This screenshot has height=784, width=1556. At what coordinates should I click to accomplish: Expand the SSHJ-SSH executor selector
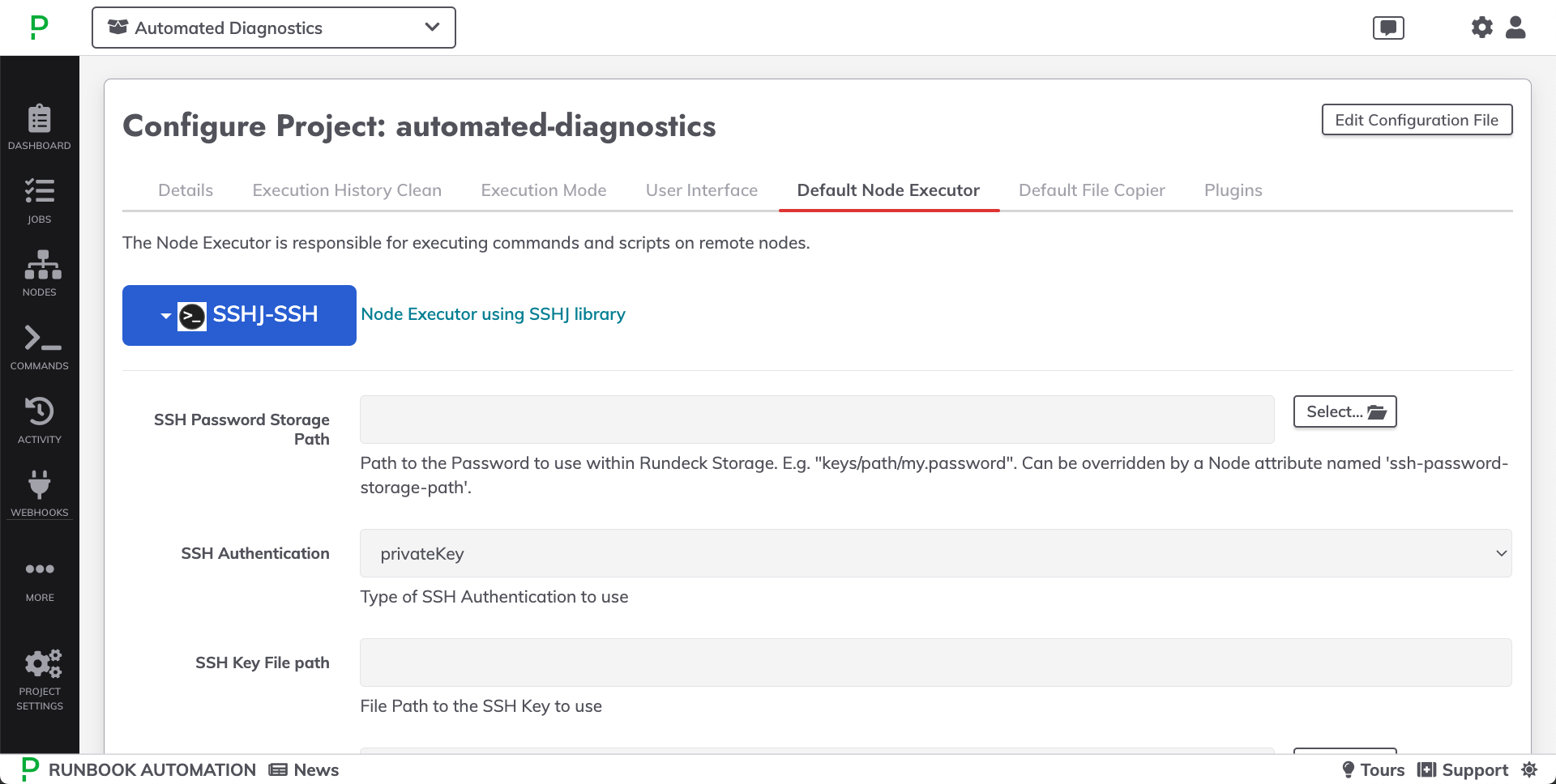pos(239,315)
